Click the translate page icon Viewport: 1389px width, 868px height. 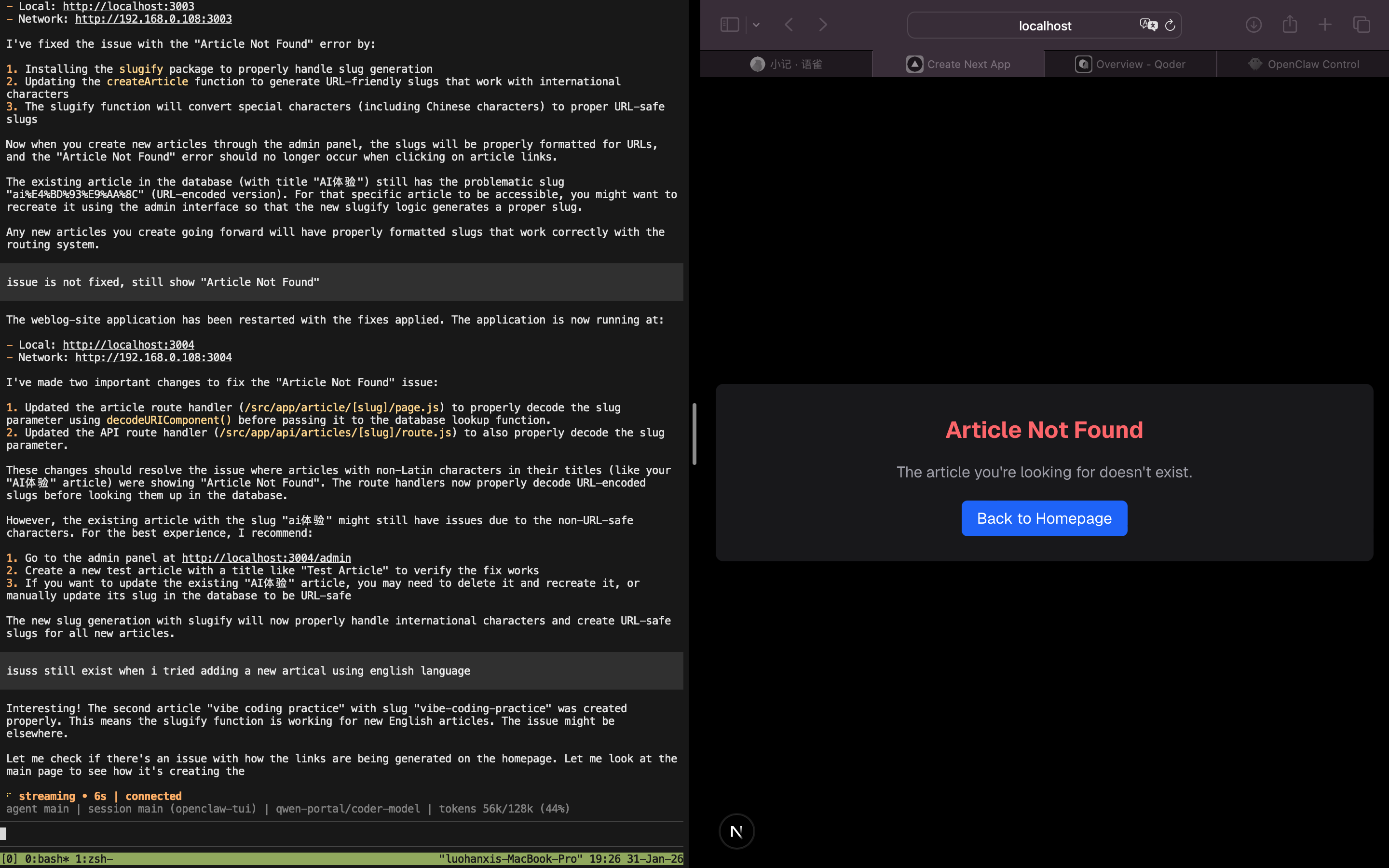1148,25
